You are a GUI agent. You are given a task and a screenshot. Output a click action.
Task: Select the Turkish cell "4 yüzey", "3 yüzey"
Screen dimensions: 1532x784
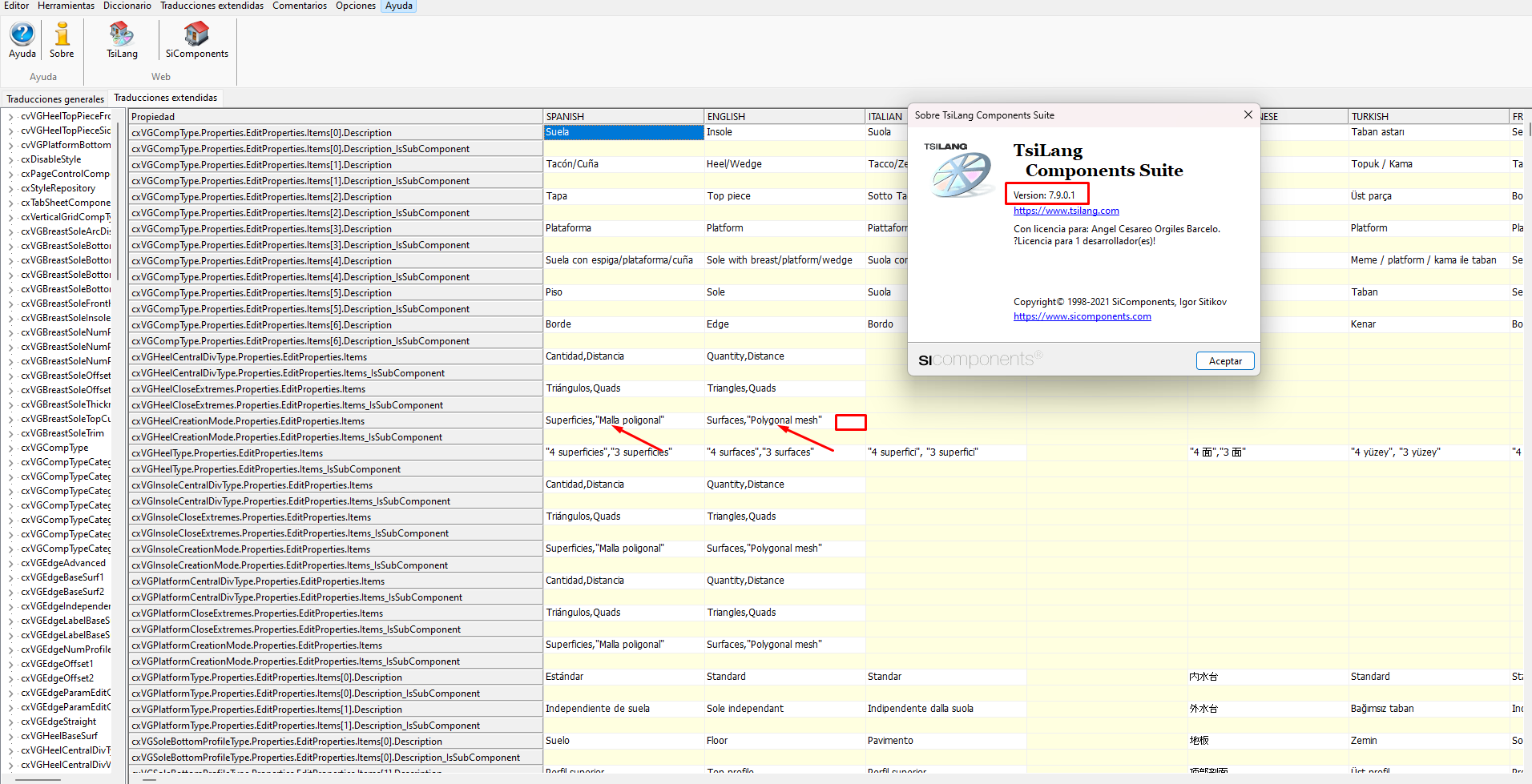(1429, 452)
